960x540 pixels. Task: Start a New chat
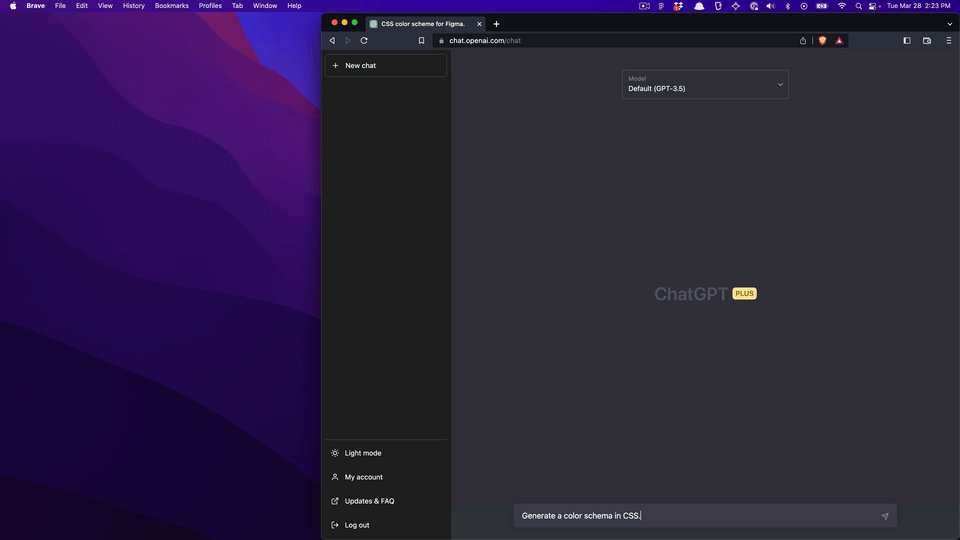click(x=386, y=66)
